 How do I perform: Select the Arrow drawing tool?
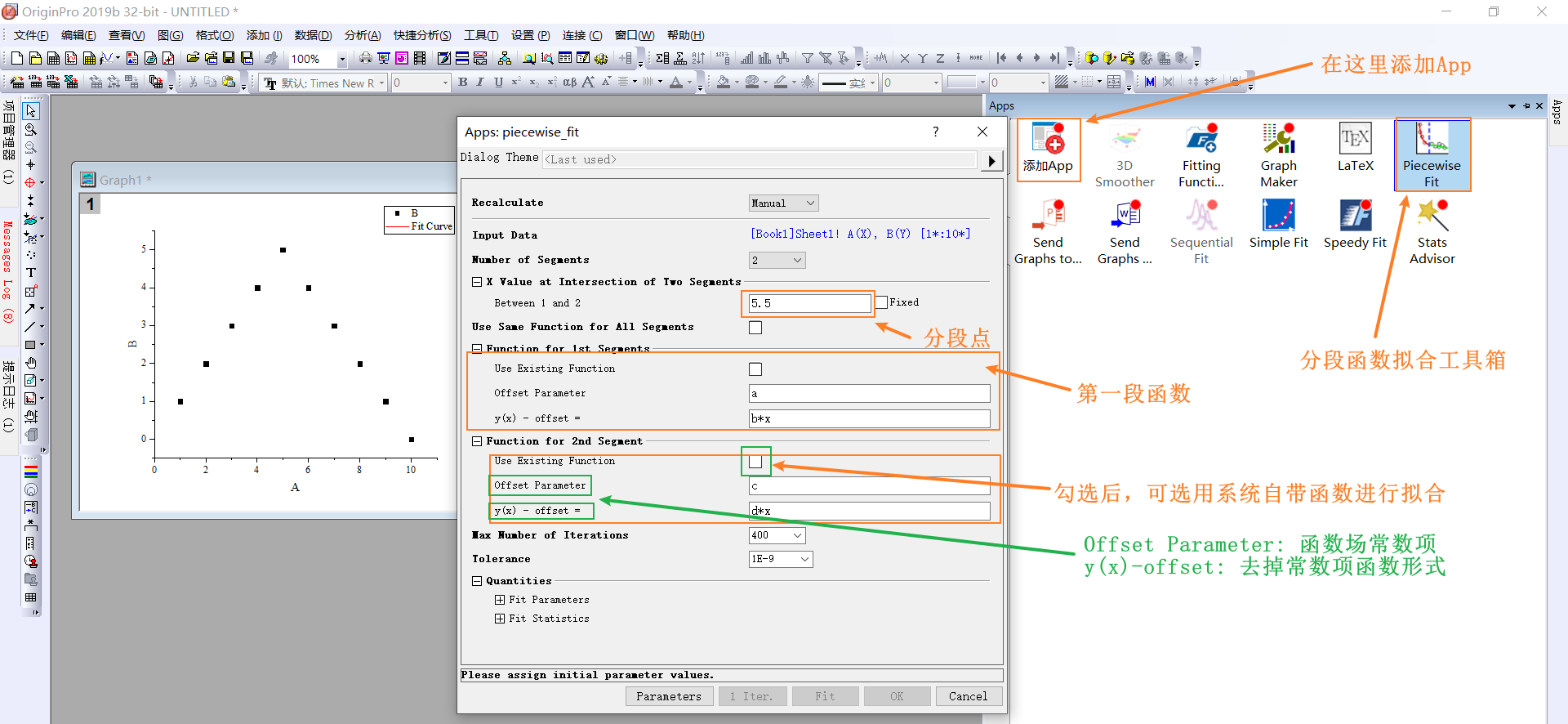[30, 309]
